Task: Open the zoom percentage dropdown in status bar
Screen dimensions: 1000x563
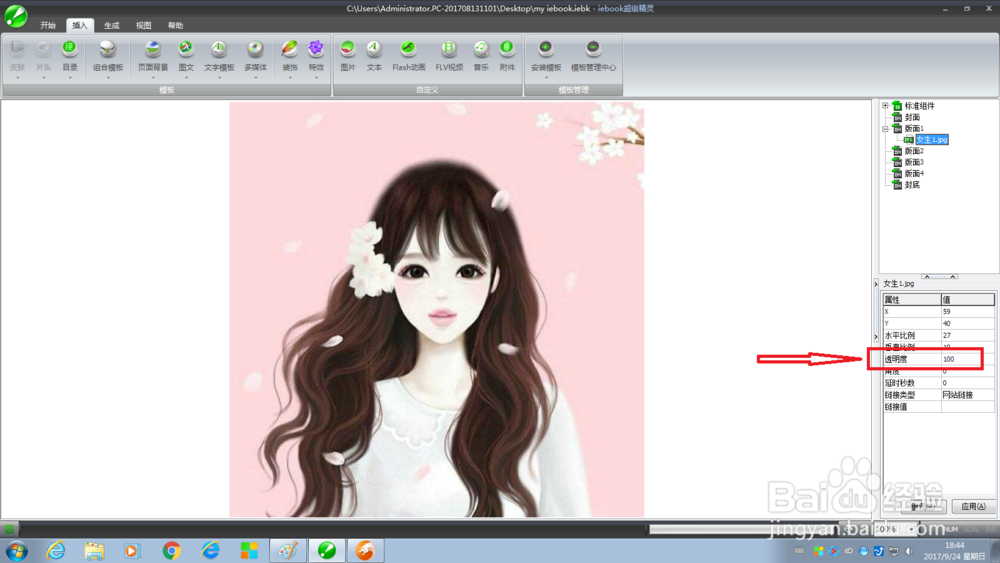Action: [911, 529]
